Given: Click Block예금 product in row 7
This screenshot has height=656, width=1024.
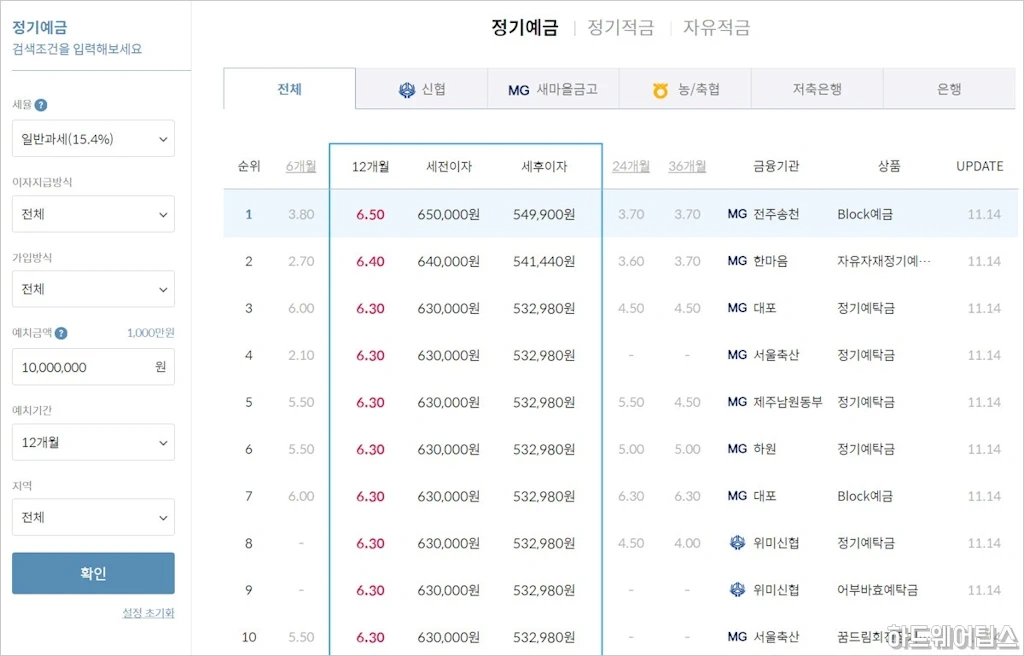Looking at the screenshot, I should [x=865, y=496].
